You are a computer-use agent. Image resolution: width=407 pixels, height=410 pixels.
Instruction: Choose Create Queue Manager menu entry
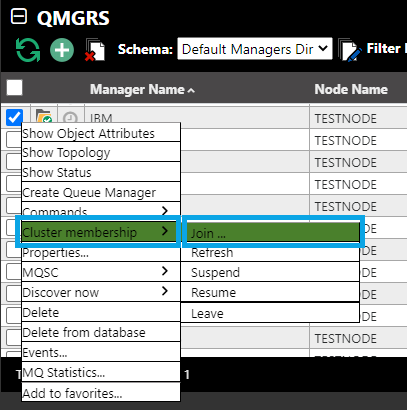pyautogui.click(x=101, y=192)
